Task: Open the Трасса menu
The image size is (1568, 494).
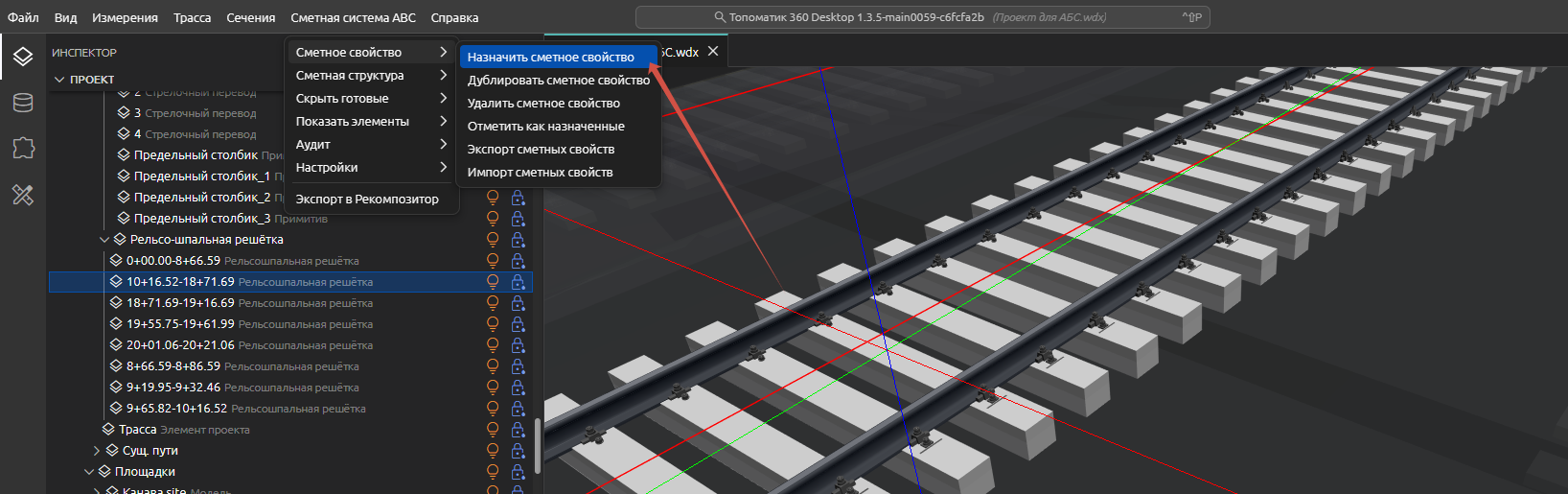Action: tap(193, 17)
